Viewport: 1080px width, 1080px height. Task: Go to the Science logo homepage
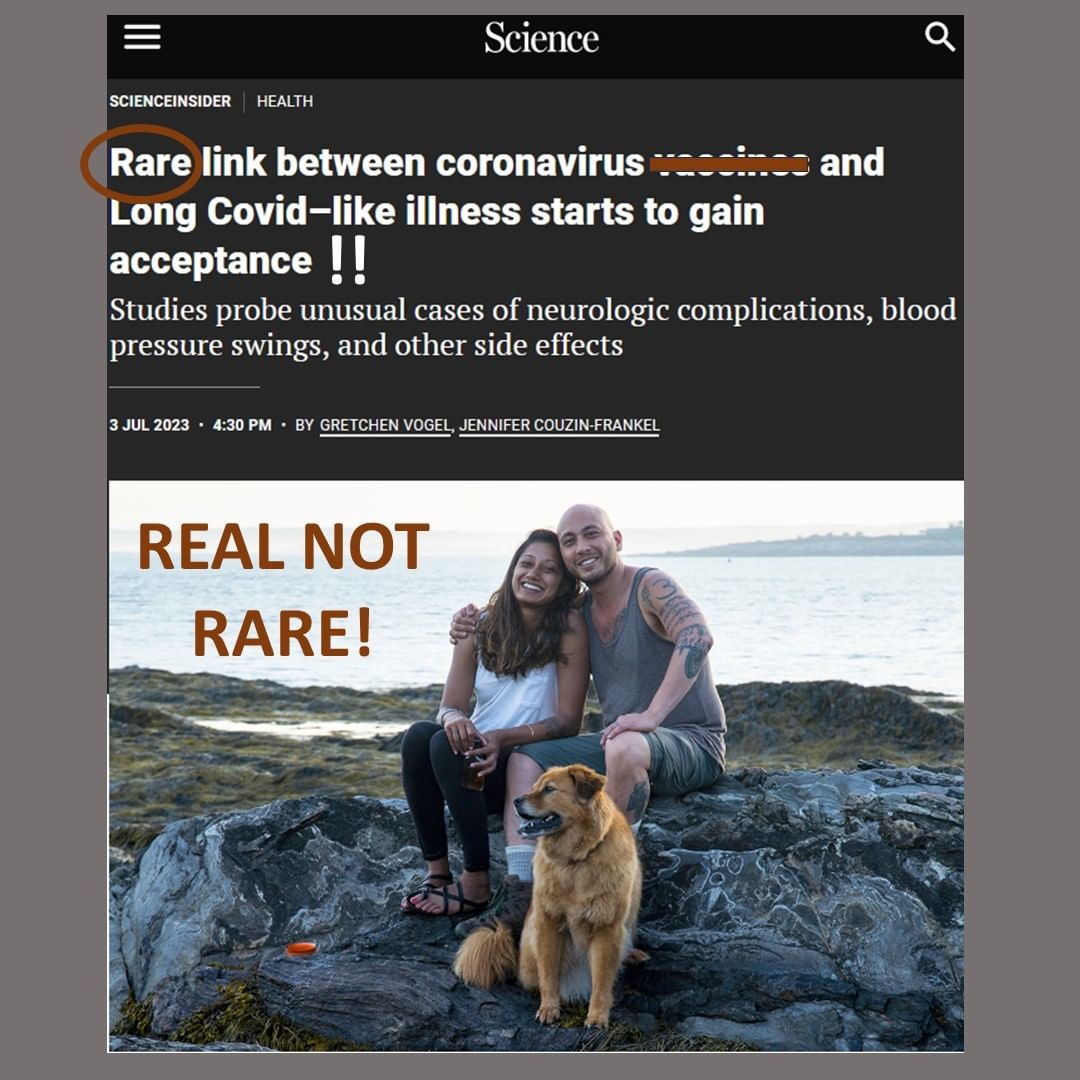point(541,38)
